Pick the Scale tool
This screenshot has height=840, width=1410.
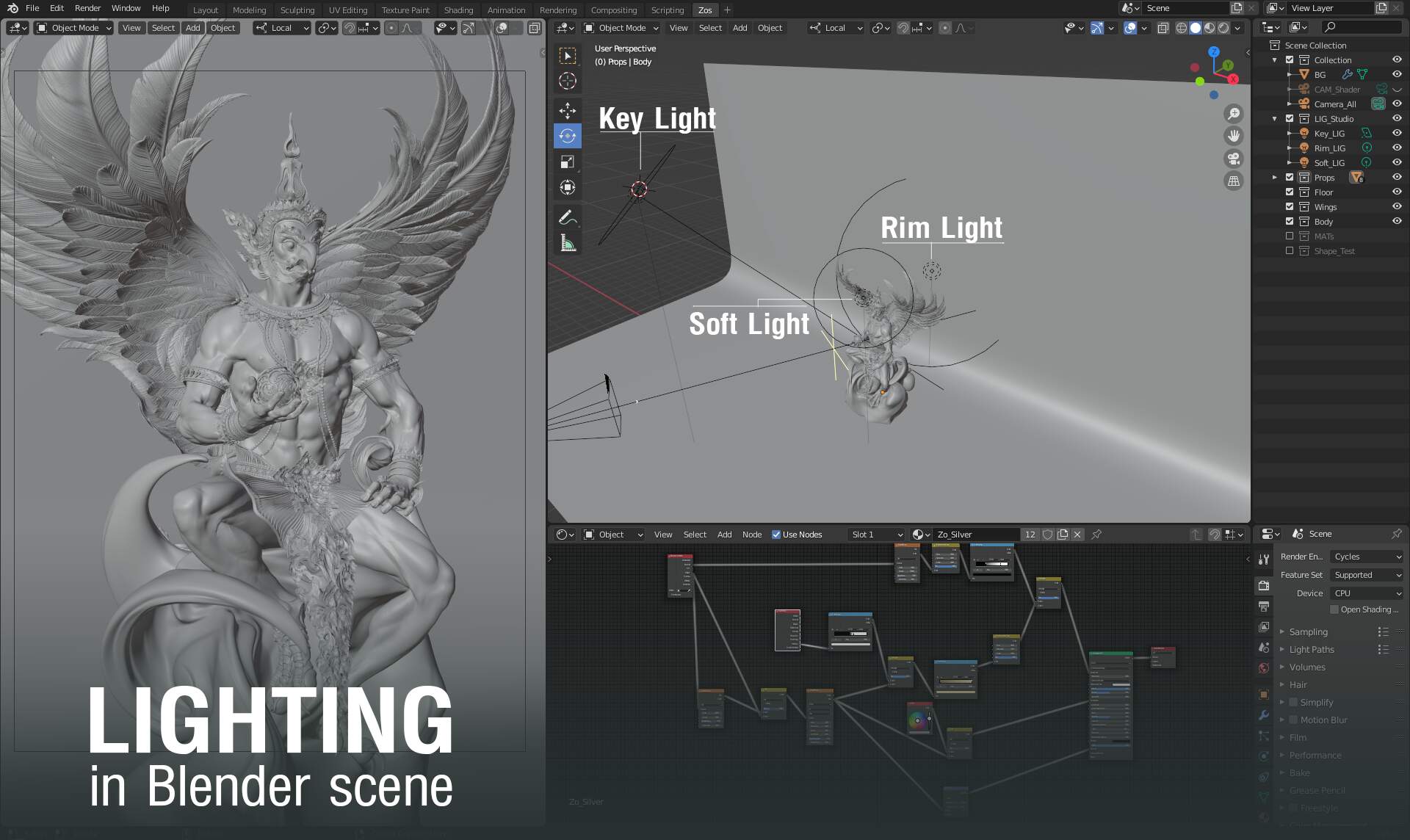pyautogui.click(x=567, y=162)
